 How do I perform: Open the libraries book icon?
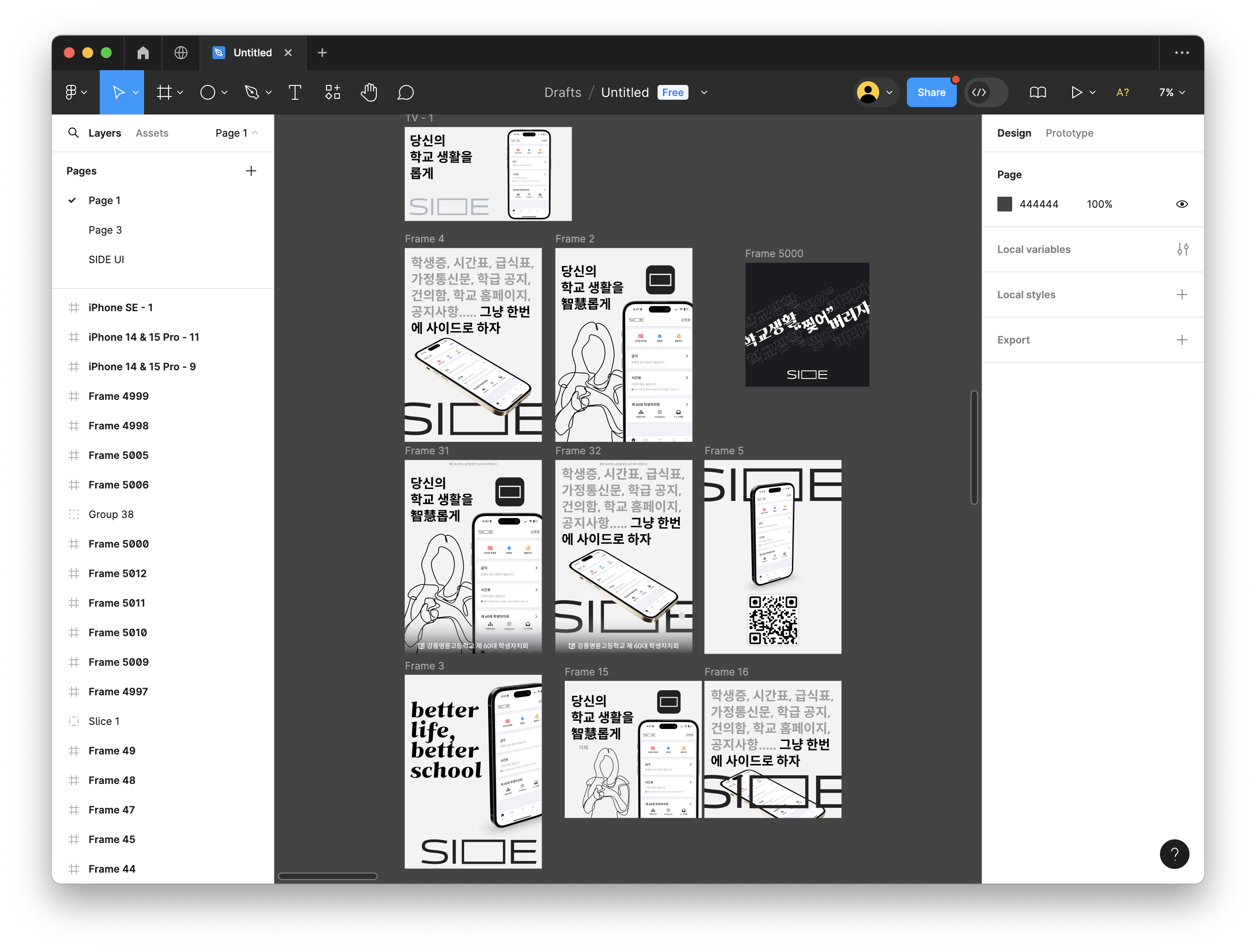coord(1038,92)
